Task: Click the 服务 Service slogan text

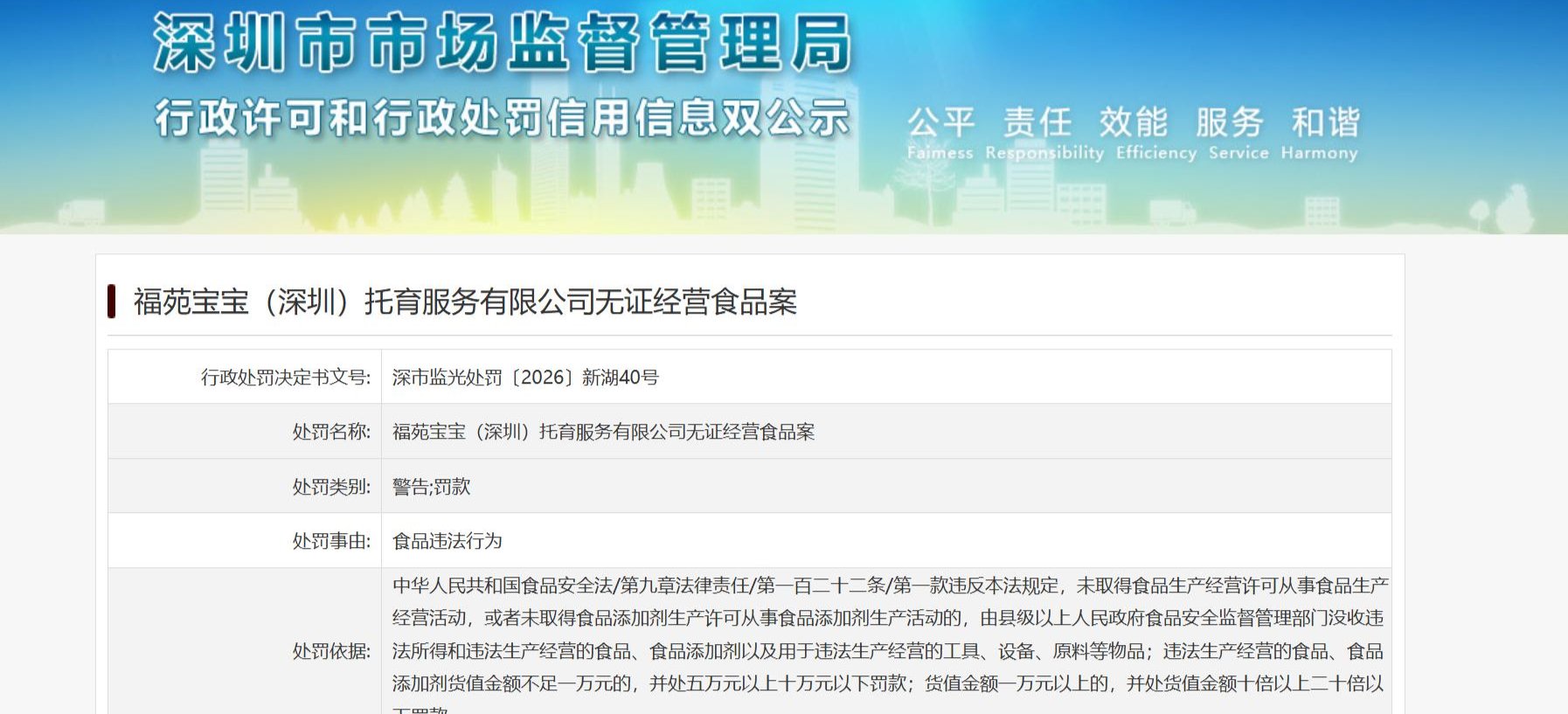Action: click(x=1238, y=133)
